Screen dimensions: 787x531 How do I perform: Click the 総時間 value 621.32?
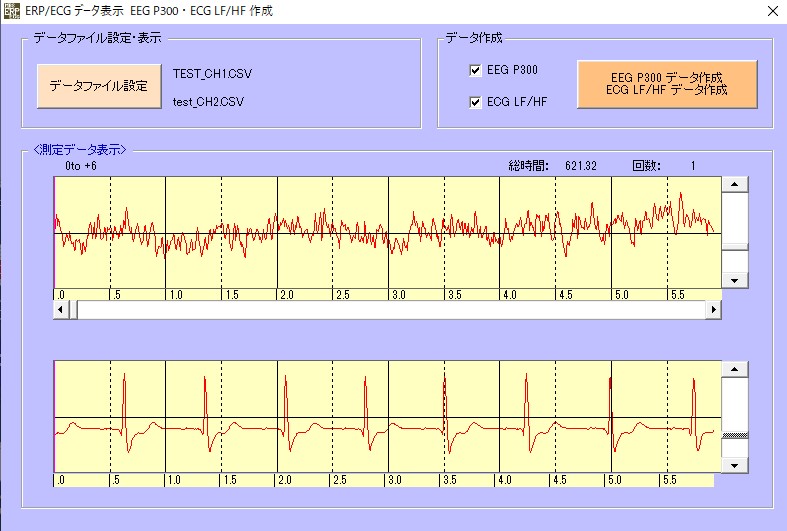(580, 166)
